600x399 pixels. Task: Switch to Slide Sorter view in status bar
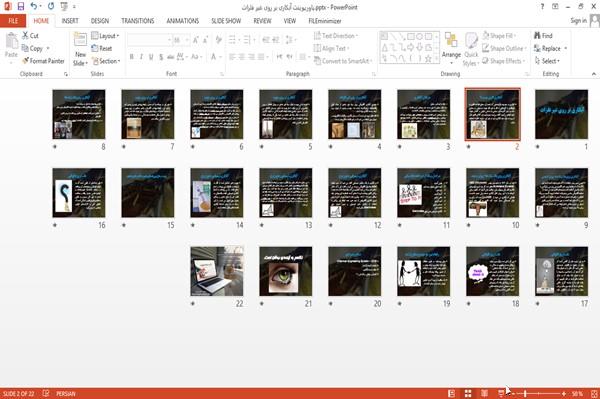pyautogui.click(x=468, y=393)
